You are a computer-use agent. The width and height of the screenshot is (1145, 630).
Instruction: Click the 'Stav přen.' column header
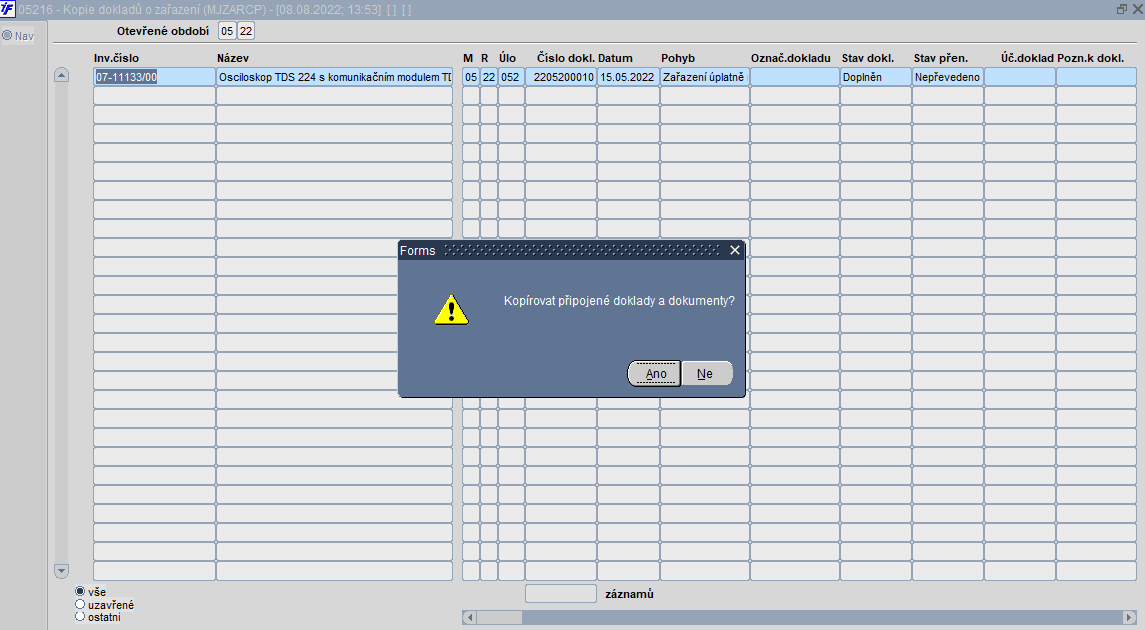pyautogui.click(x=941, y=58)
